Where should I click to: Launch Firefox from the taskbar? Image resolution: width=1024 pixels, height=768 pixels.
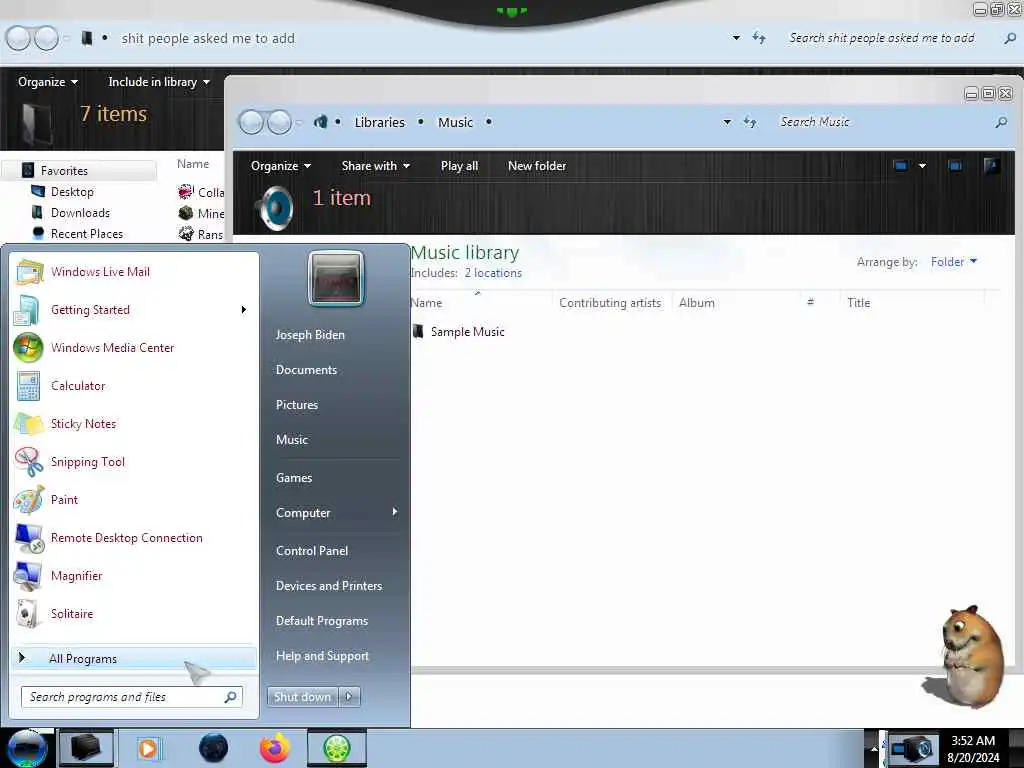point(275,748)
